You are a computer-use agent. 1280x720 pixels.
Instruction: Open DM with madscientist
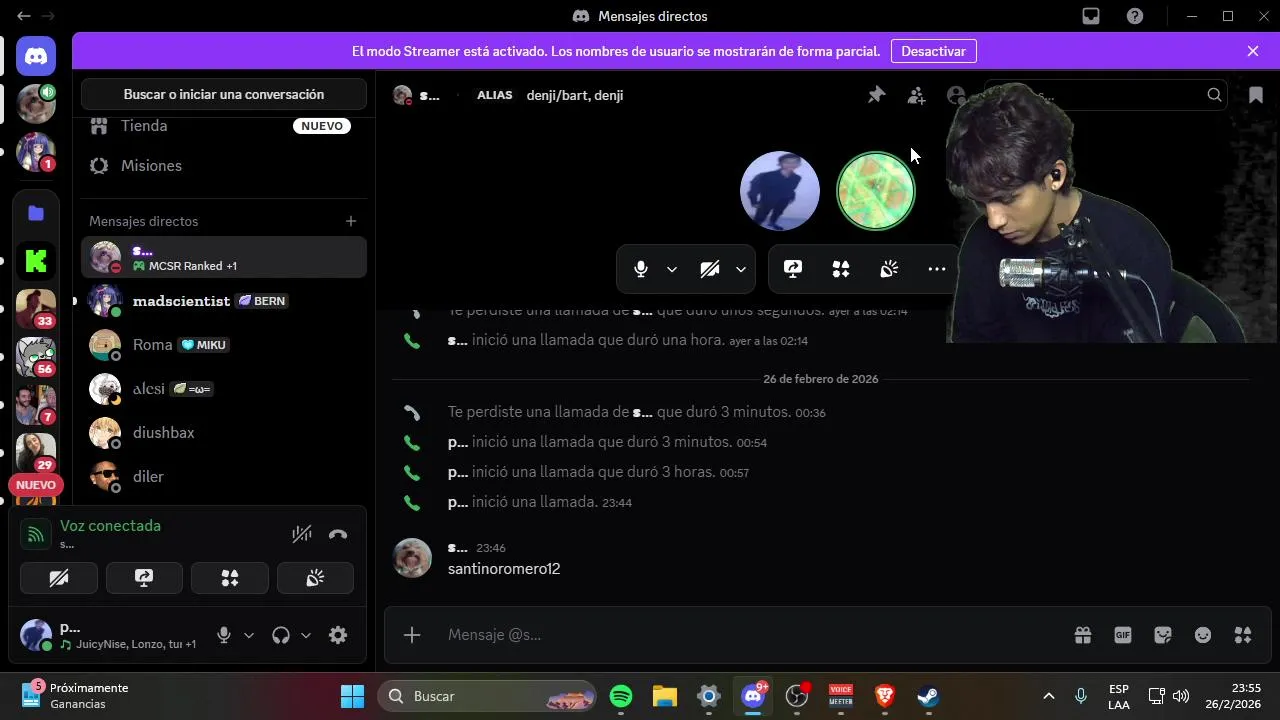(x=224, y=301)
